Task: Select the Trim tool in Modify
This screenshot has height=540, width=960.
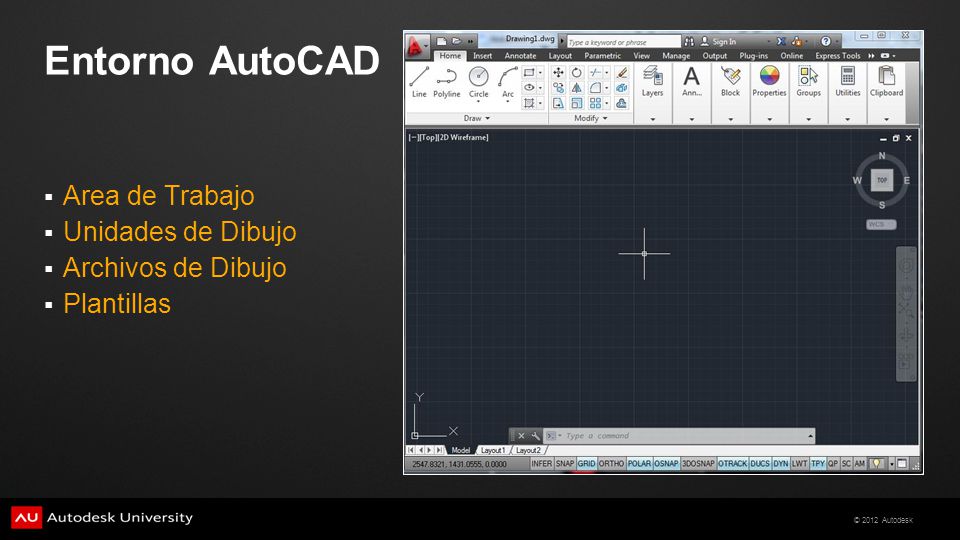Action: [595, 72]
